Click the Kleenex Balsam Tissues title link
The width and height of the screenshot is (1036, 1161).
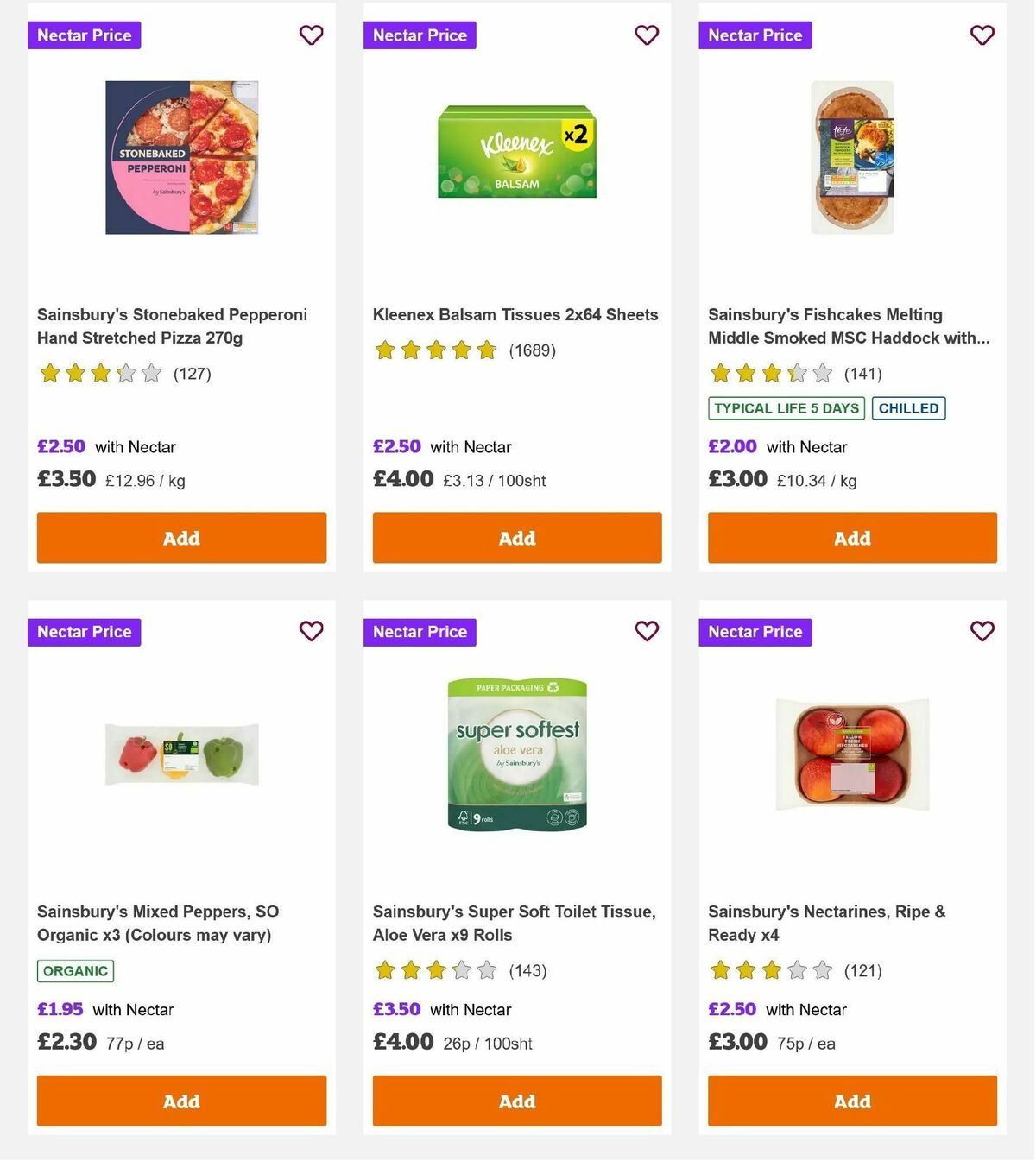pos(515,314)
